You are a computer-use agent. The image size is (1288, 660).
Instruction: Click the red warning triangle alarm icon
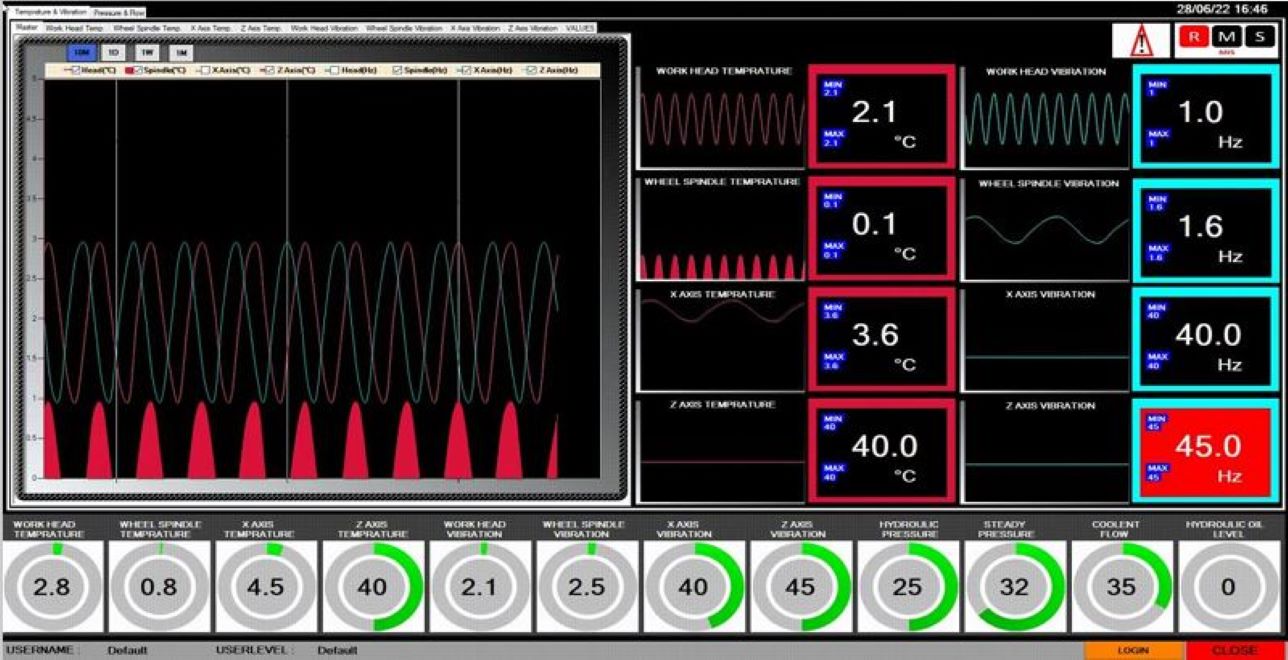pyautogui.click(x=1140, y=41)
